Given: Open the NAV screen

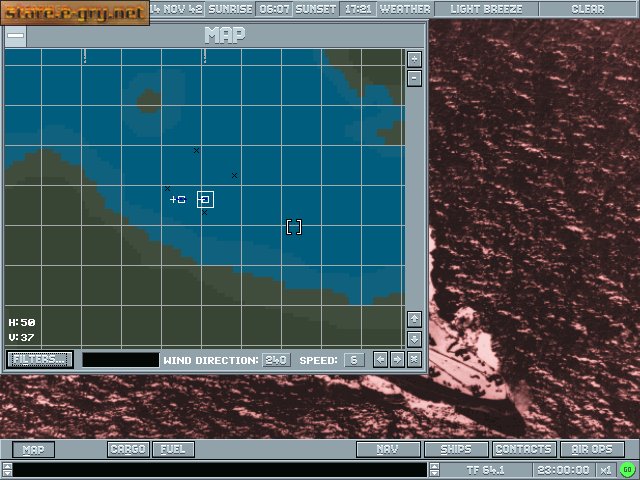Looking at the screenshot, I should pos(388,449).
